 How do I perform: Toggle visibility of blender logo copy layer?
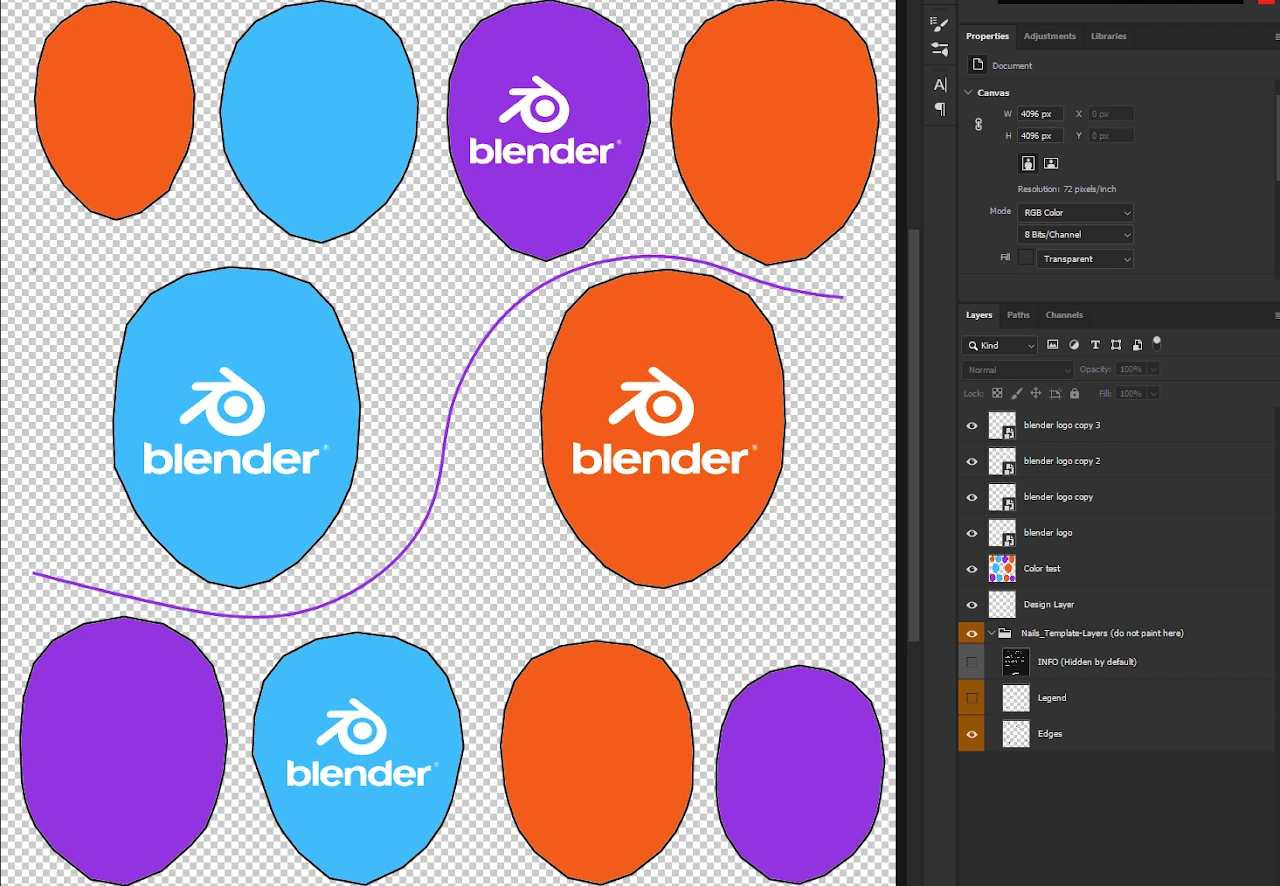click(x=971, y=497)
